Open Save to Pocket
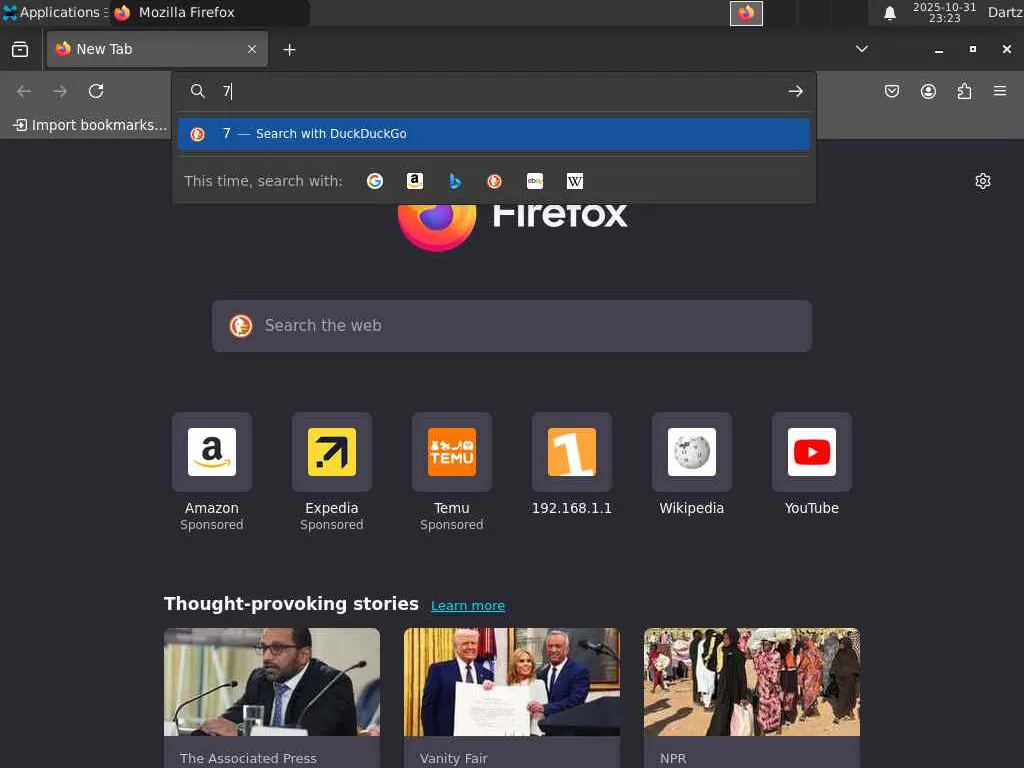 [x=892, y=91]
